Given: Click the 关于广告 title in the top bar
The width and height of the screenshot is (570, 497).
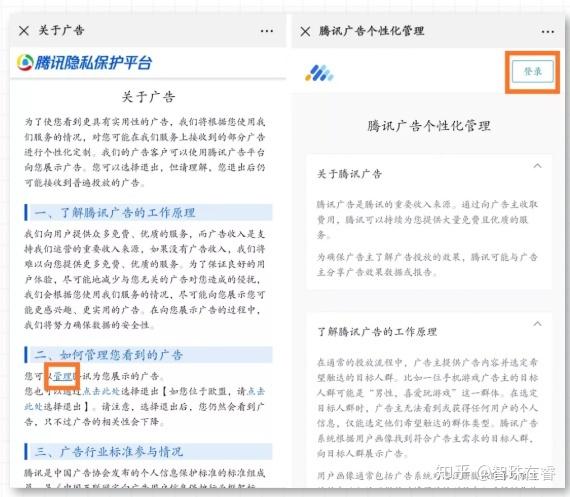Looking at the screenshot, I should [x=61, y=31].
